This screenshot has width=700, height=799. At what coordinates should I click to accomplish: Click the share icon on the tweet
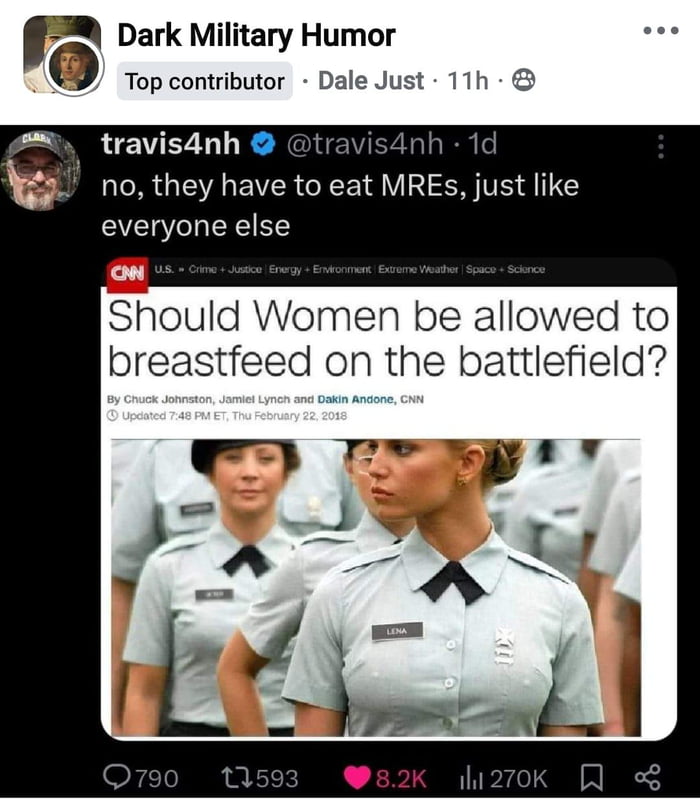pyautogui.click(x=648, y=778)
